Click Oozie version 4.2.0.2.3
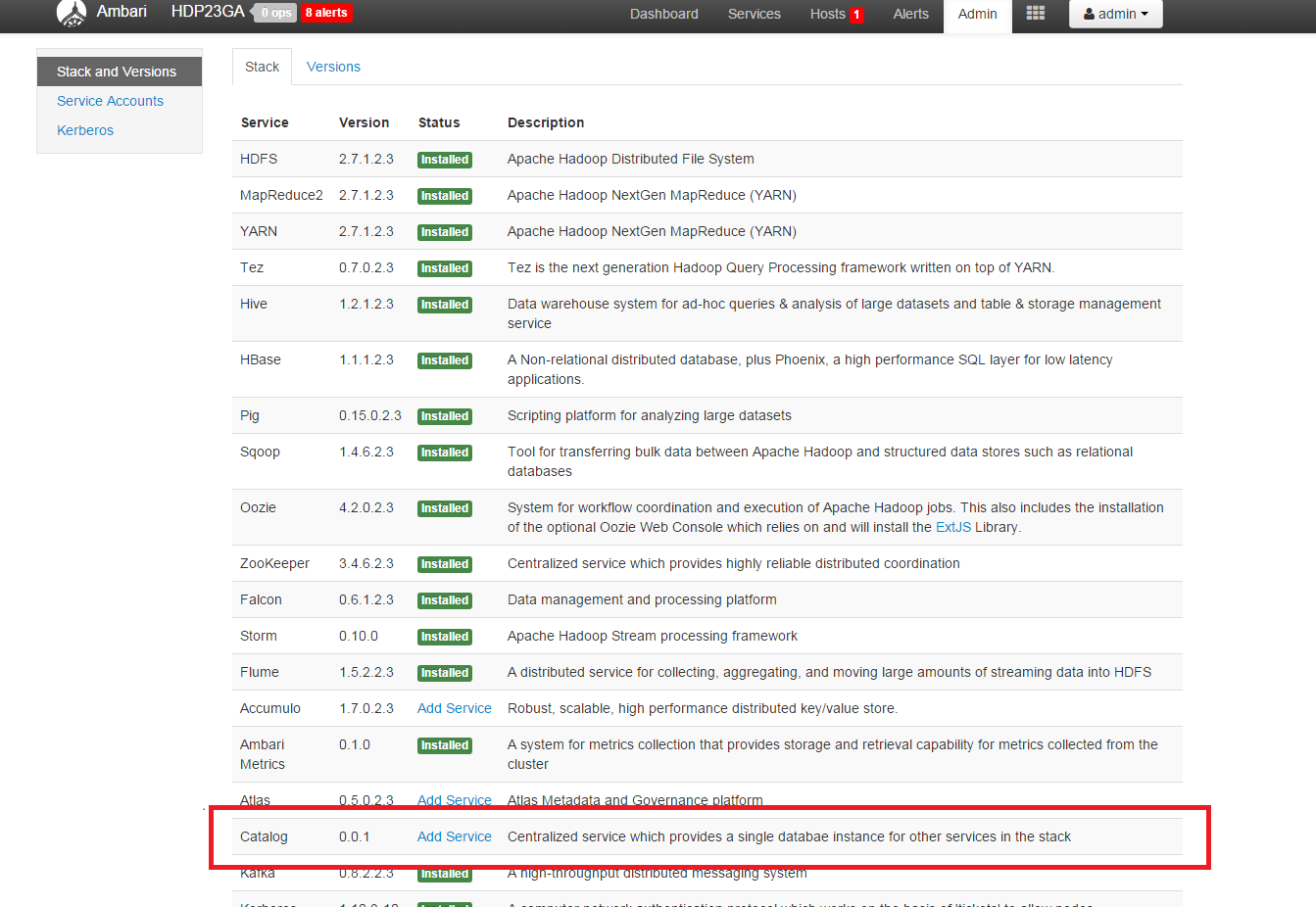The height and width of the screenshot is (907, 1316). click(x=366, y=507)
